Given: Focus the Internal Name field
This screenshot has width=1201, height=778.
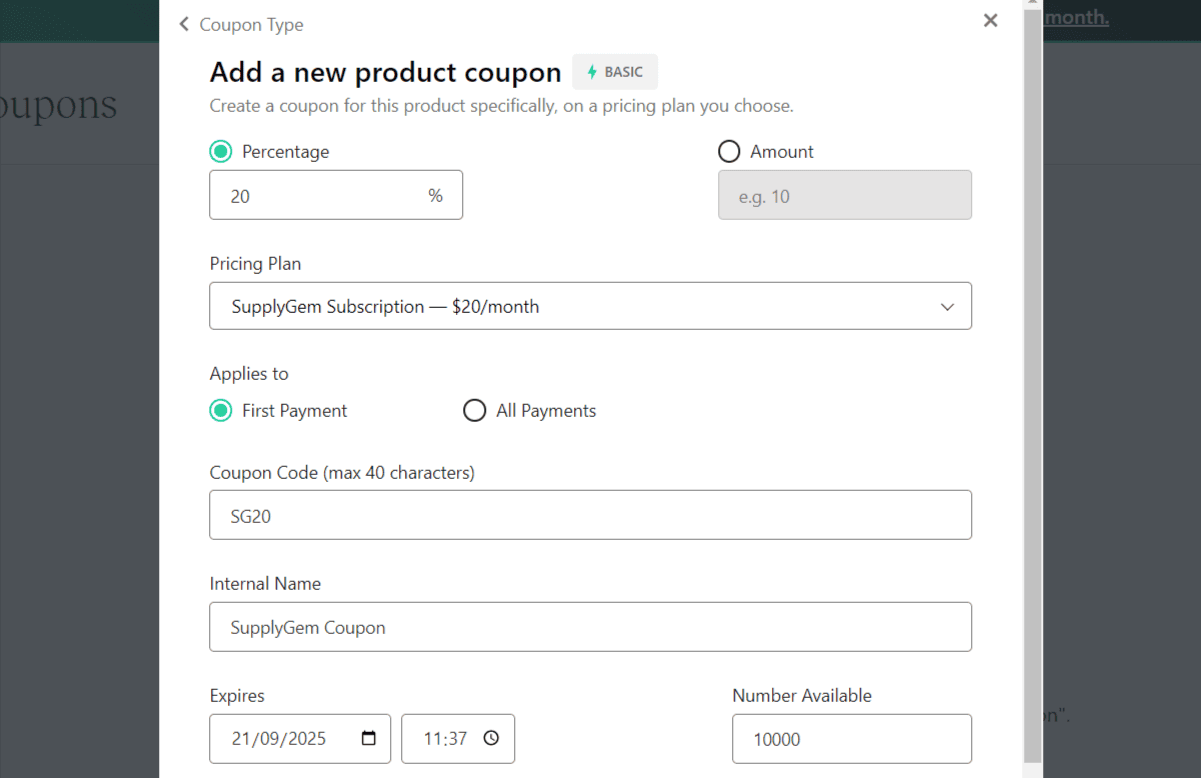Looking at the screenshot, I should (590, 627).
